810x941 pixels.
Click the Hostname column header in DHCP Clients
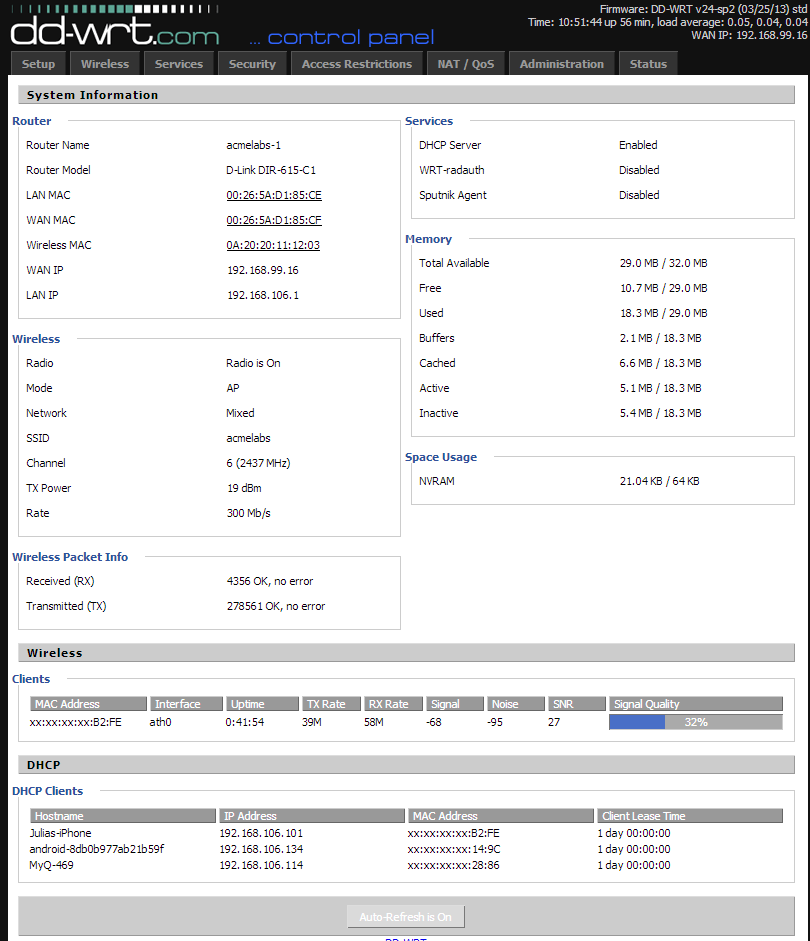[x=123, y=816]
